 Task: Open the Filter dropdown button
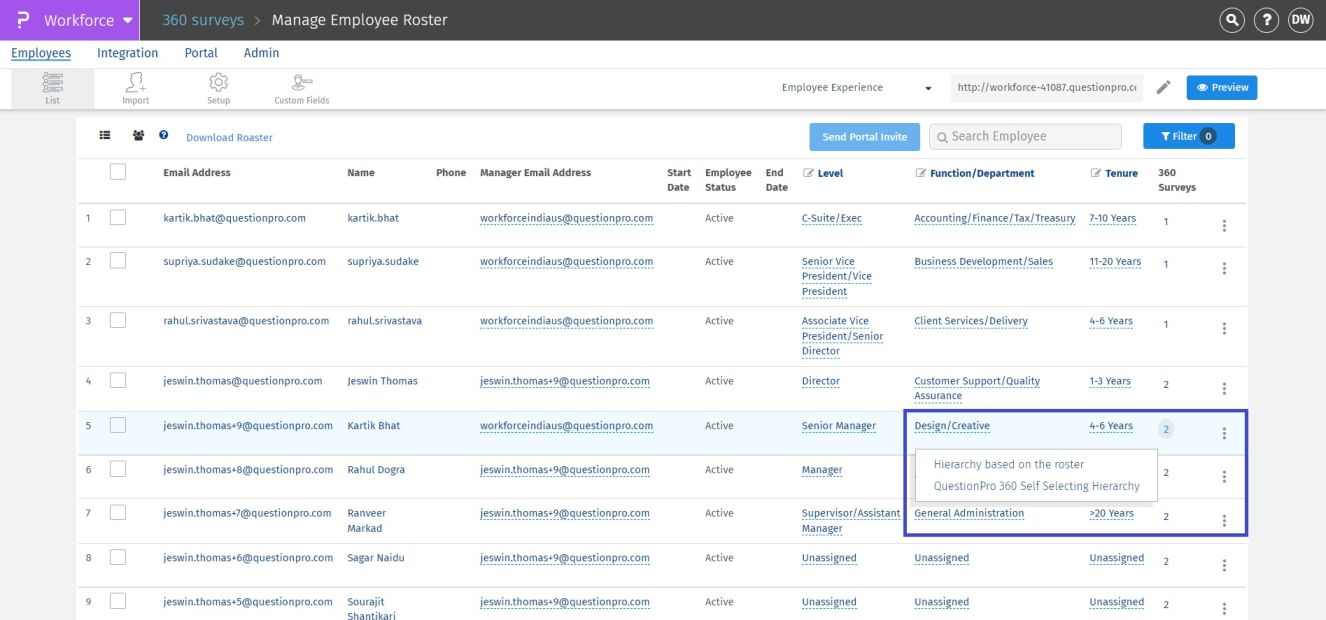[1188, 136]
